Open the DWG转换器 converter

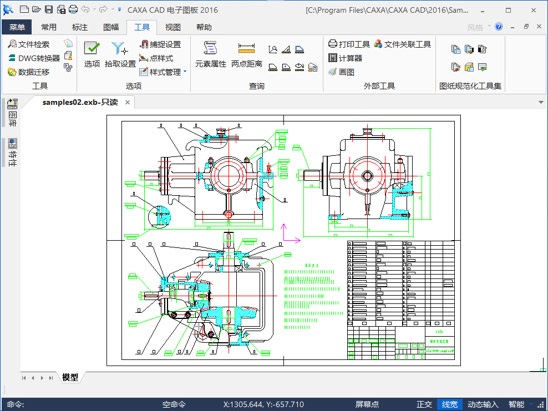coord(34,58)
